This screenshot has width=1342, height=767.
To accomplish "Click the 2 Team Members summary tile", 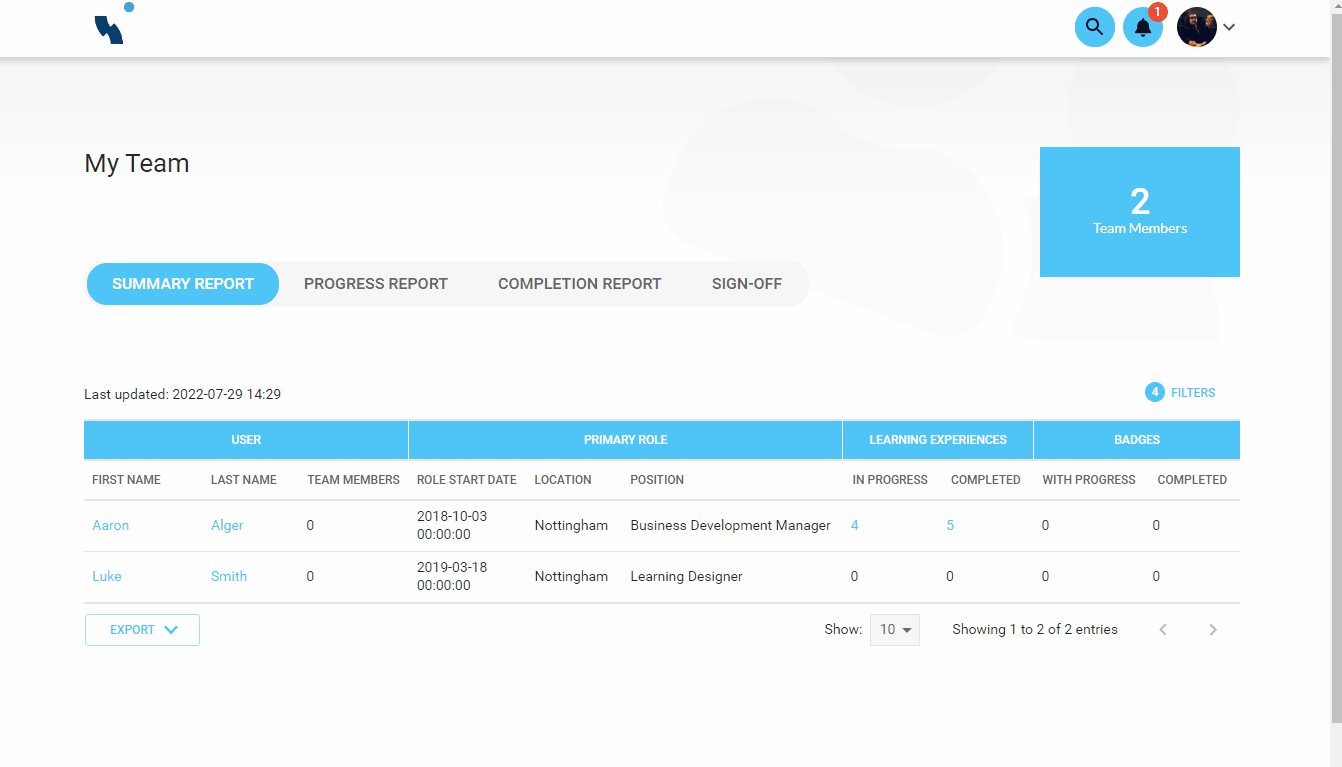I will click(x=1139, y=211).
